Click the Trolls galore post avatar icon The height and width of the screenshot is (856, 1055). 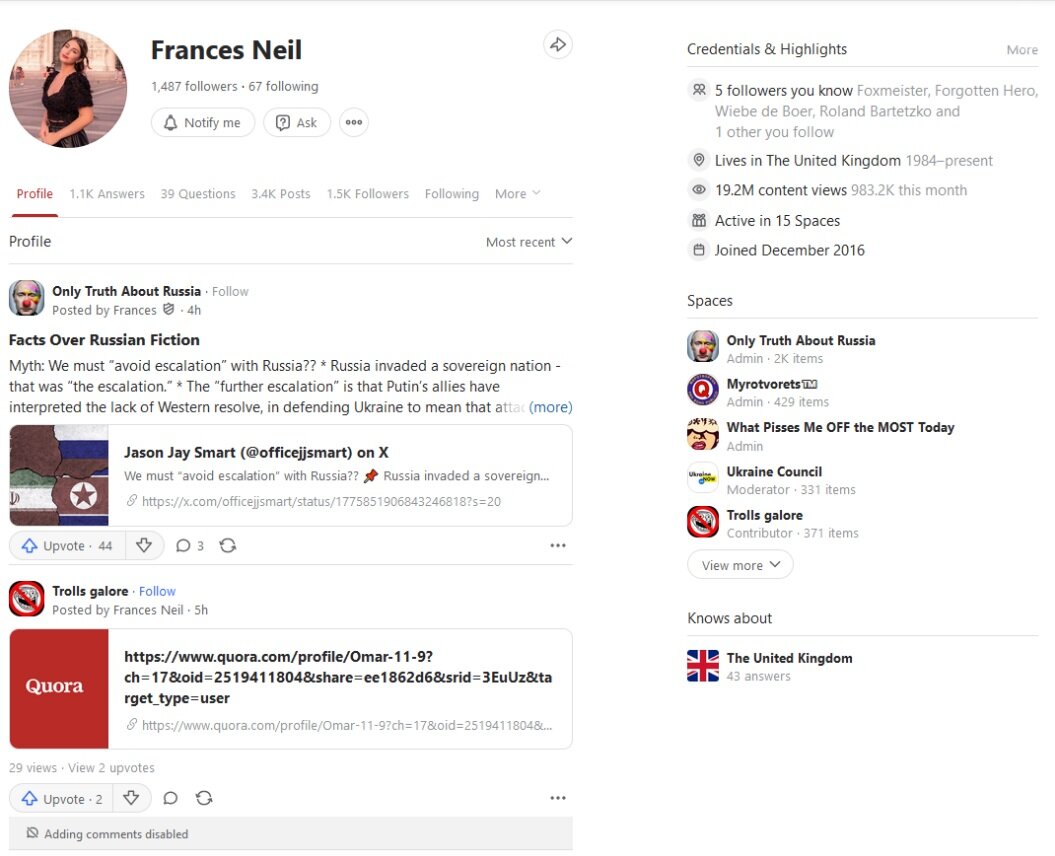(x=27, y=598)
